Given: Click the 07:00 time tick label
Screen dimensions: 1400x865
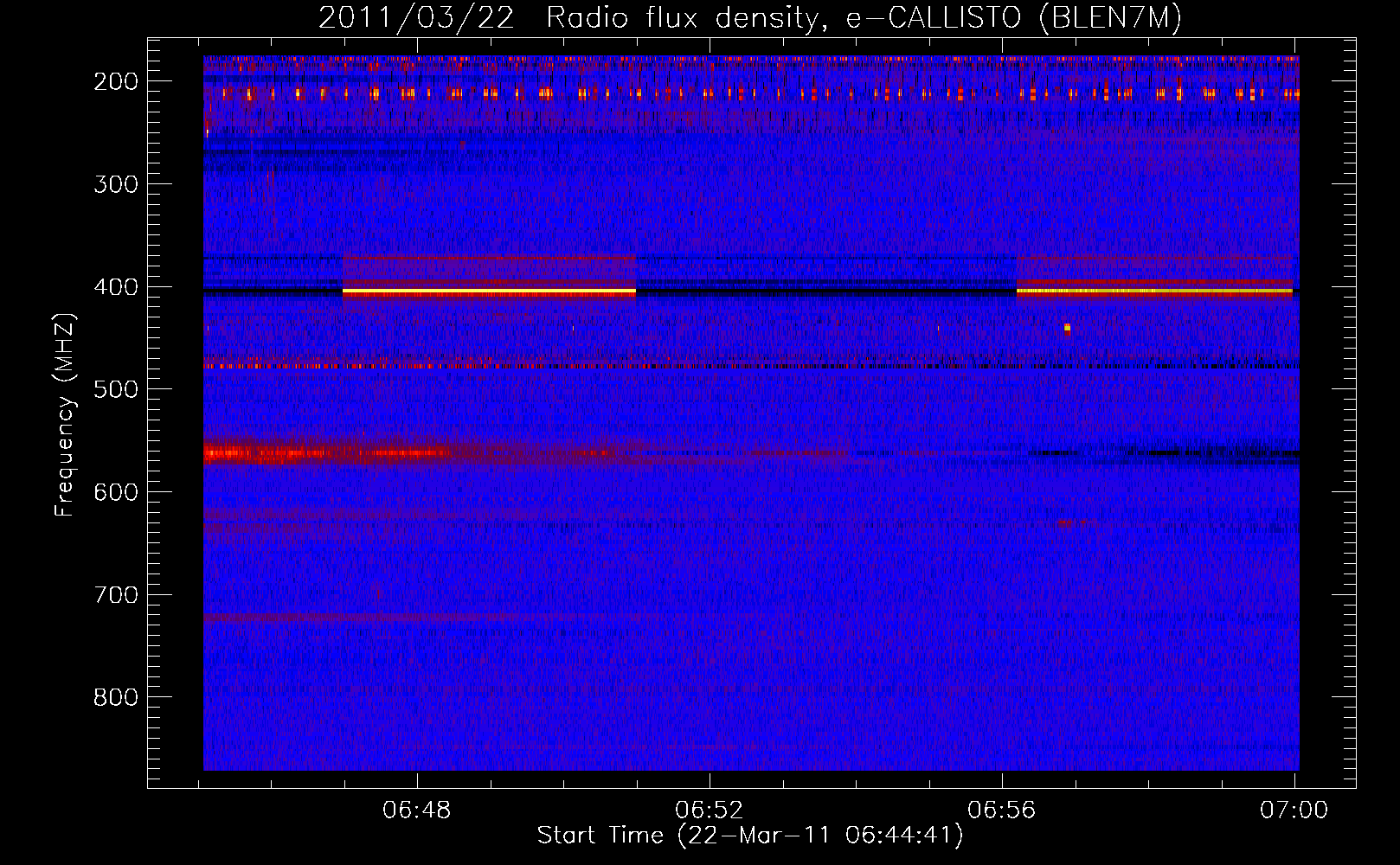Looking at the screenshot, I should [1294, 810].
